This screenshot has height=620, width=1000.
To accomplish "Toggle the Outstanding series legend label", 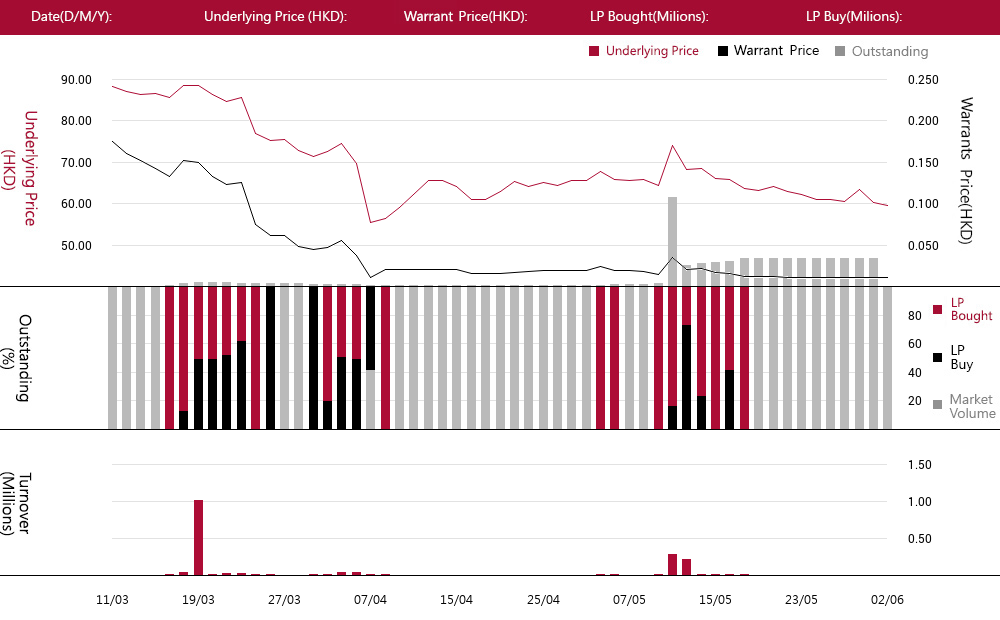I will (890, 52).
